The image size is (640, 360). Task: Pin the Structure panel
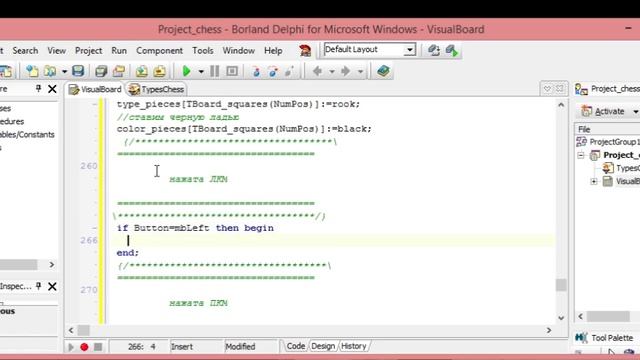pos(38,88)
